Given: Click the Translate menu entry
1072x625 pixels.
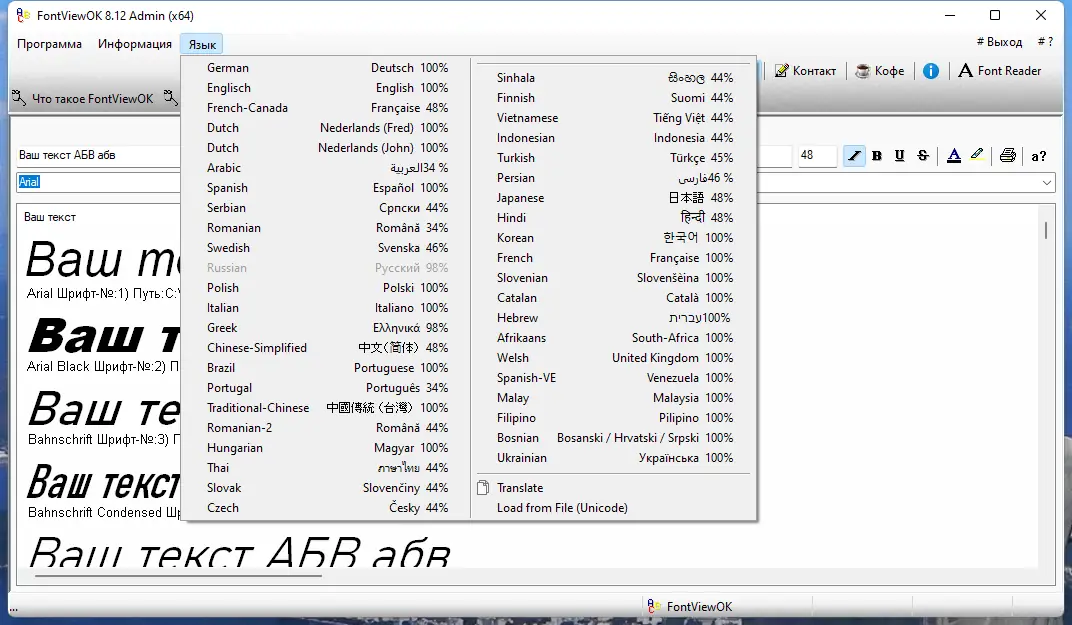Looking at the screenshot, I should pyautogui.click(x=615, y=488).
